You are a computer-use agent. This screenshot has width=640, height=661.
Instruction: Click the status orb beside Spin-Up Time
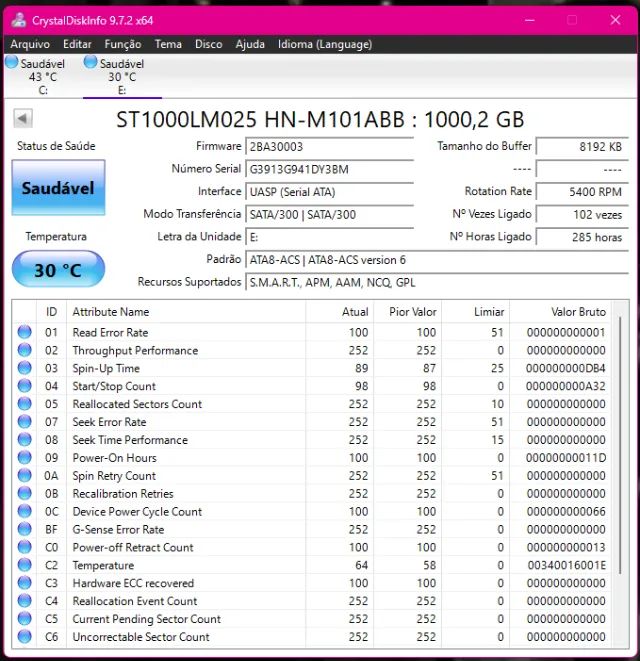tap(25, 369)
